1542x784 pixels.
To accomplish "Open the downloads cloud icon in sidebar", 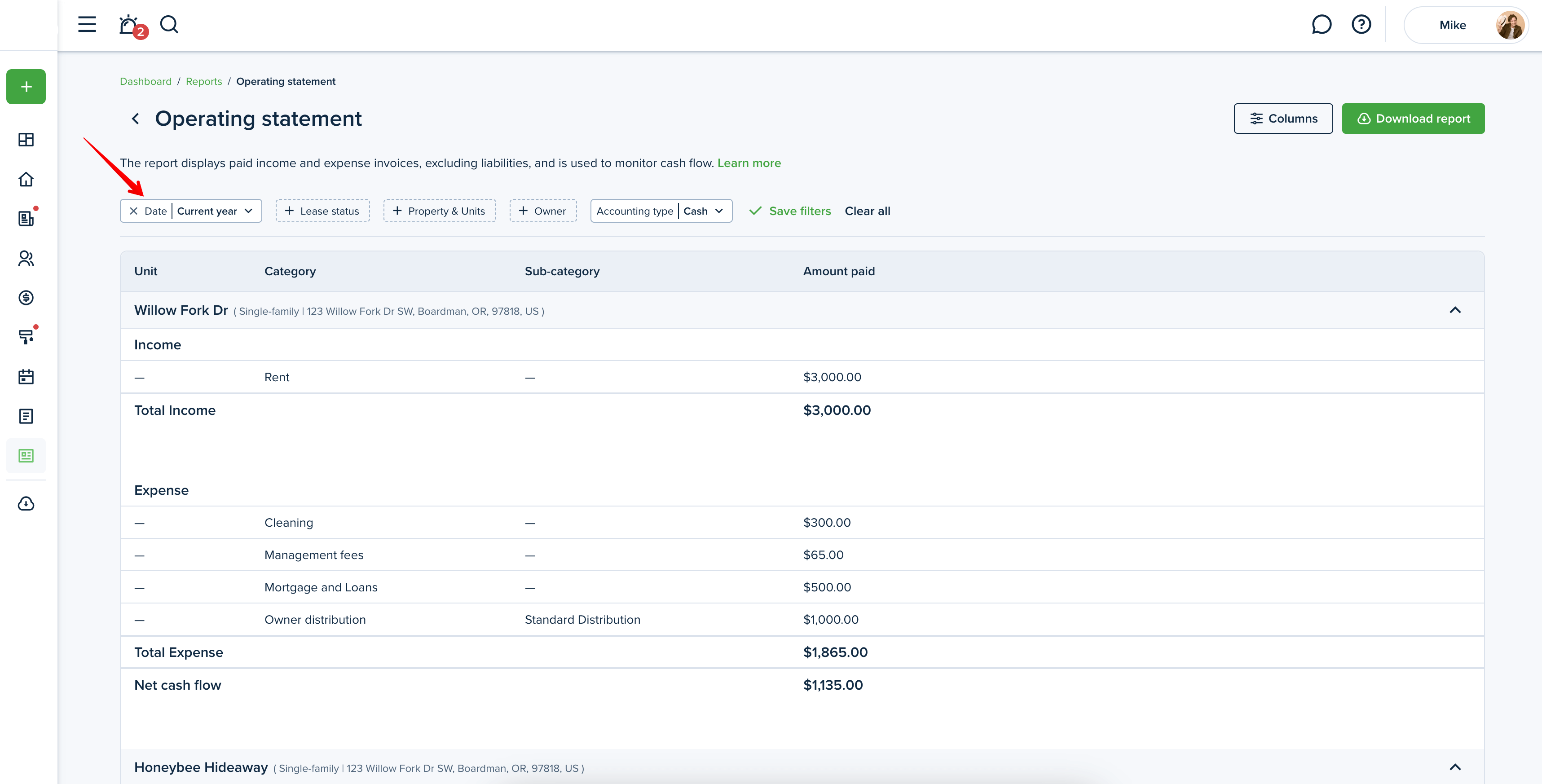I will tap(26, 503).
